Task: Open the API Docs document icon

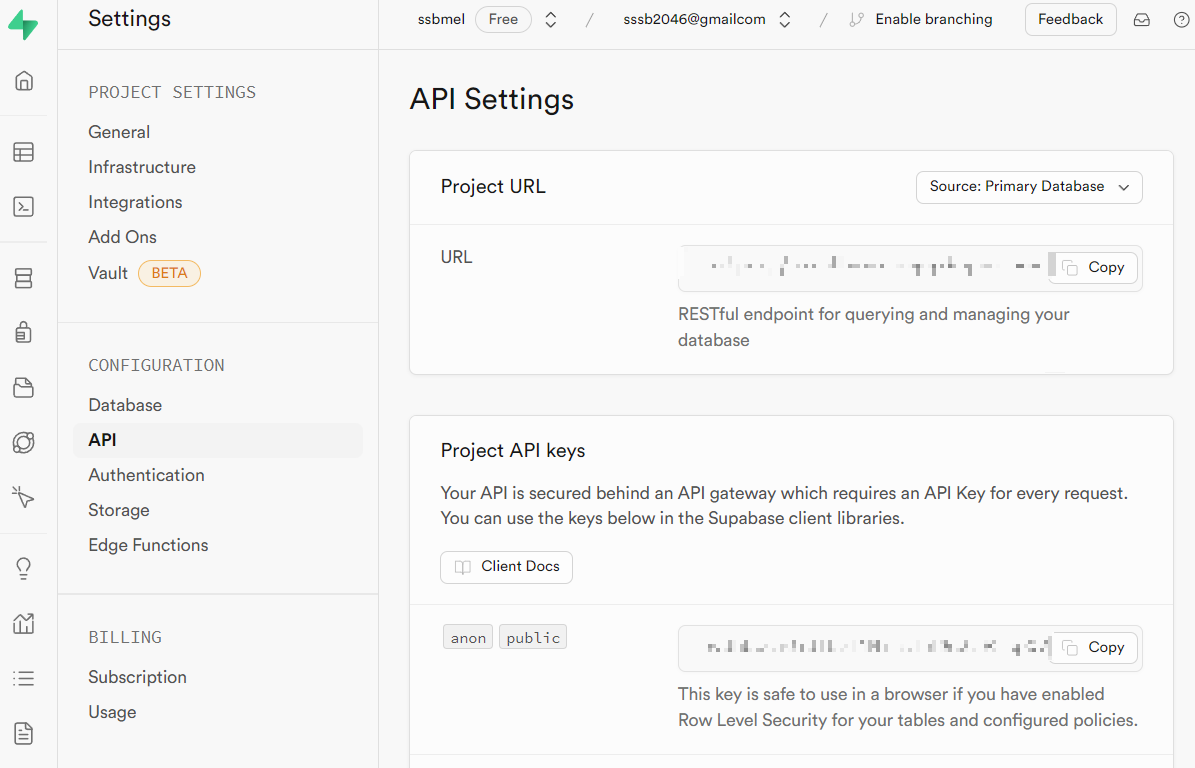Action: (x=24, y=734)
